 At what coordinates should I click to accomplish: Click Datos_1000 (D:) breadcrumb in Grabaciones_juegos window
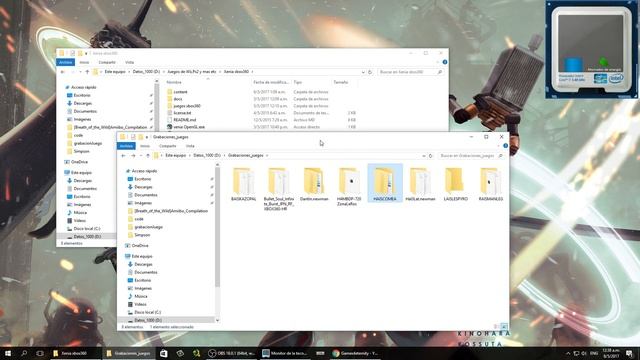tap(207, 156)
